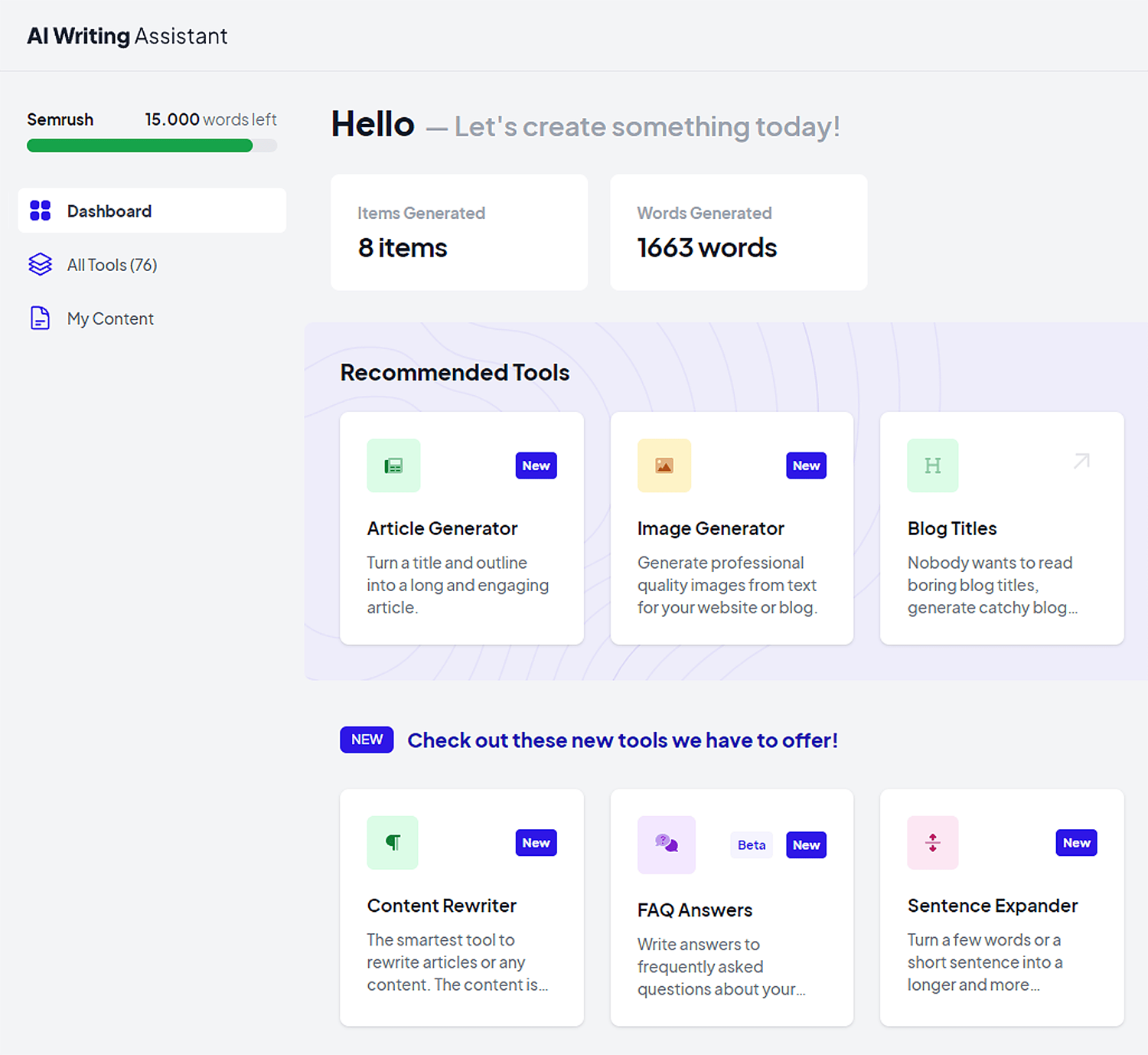This screenshot has width=1148, height=1055.
Task: Click the Dashboard grid icon in sidebar
Action: (x=40, y=211)
